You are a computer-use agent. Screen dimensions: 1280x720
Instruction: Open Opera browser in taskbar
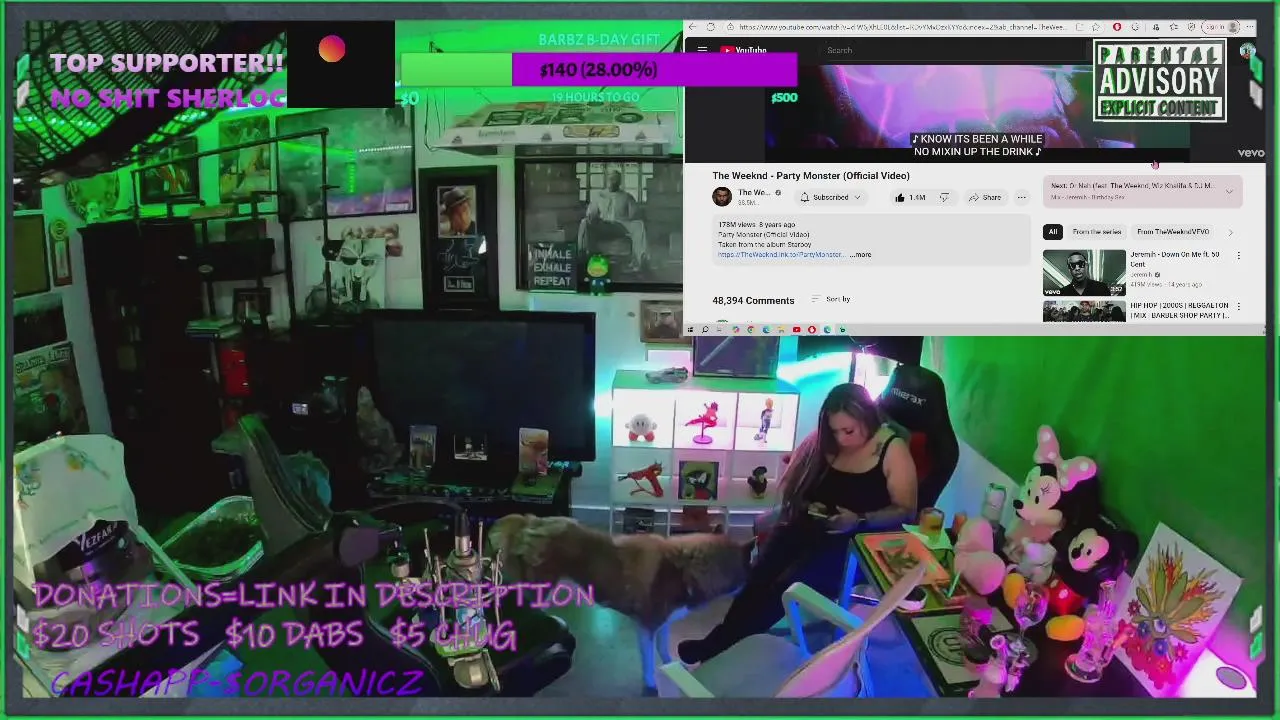[x=812, y=330]
